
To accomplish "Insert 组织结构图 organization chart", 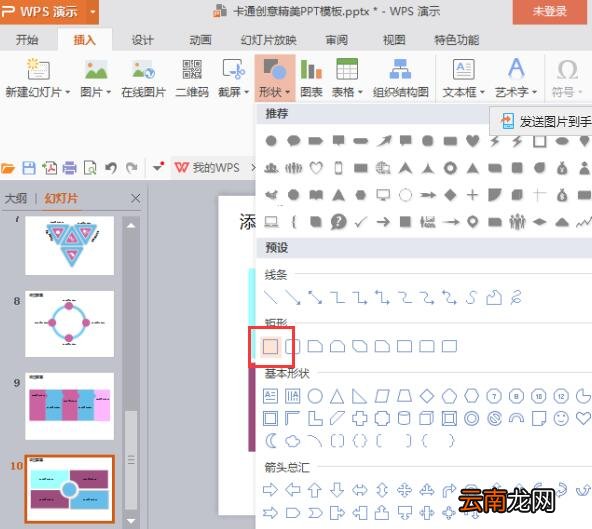I will (x=400, y=69).
